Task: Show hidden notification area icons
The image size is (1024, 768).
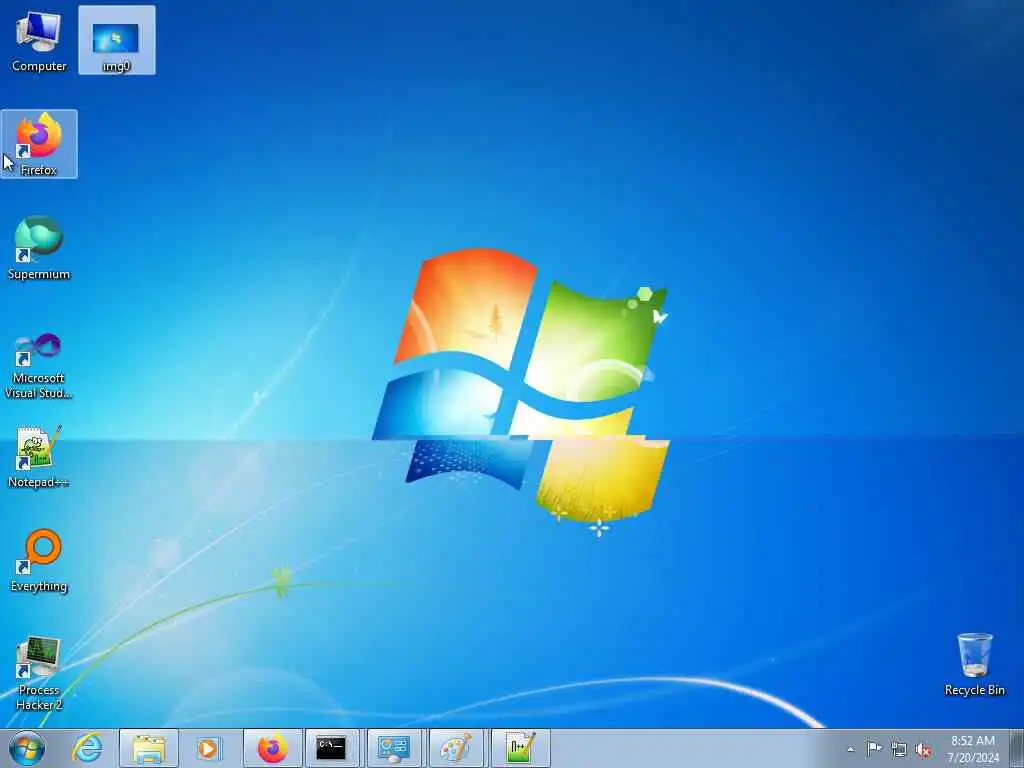Action: [850, 749]
